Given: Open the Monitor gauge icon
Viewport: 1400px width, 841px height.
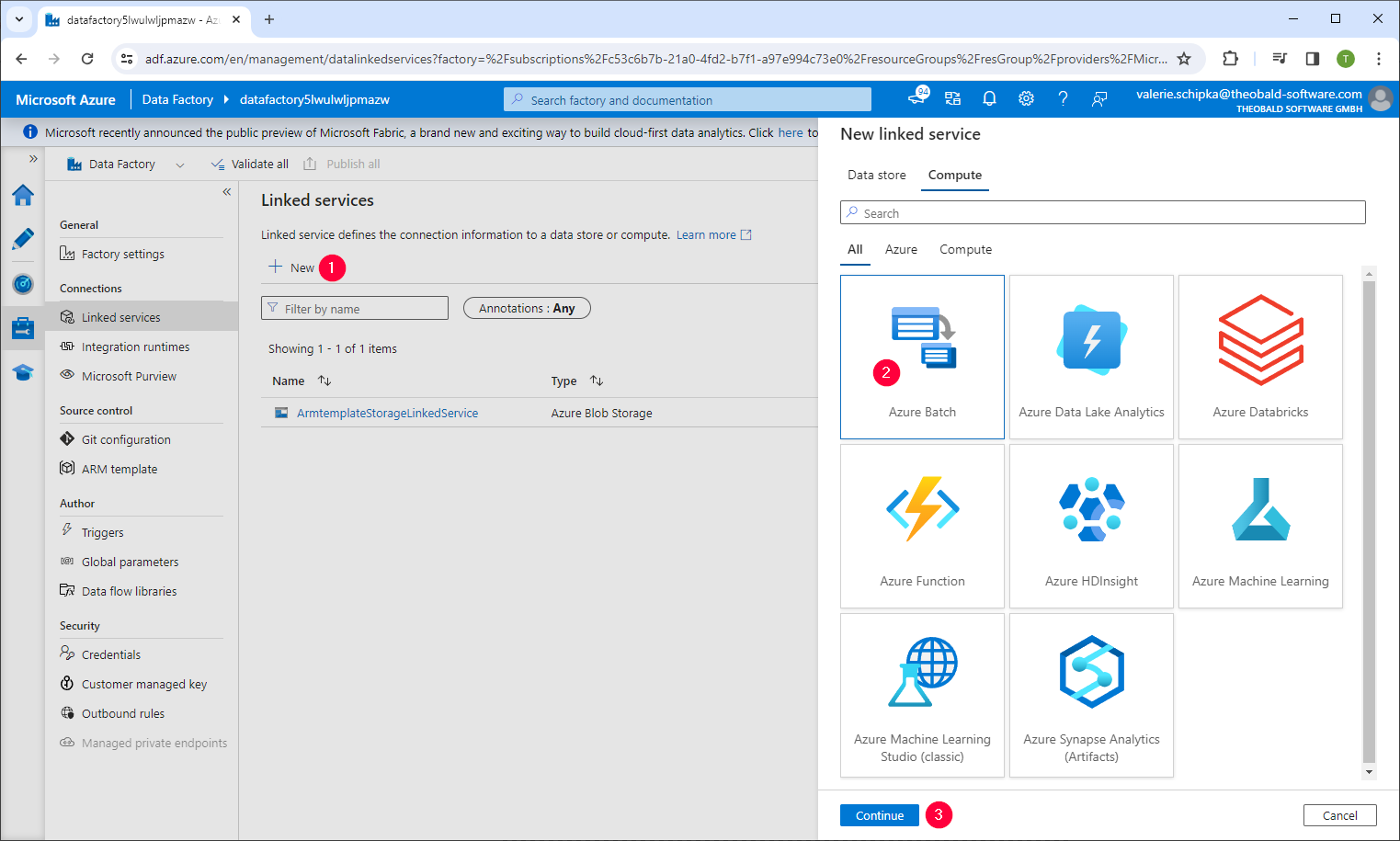Looking at the screenshot, I should 23,283.
